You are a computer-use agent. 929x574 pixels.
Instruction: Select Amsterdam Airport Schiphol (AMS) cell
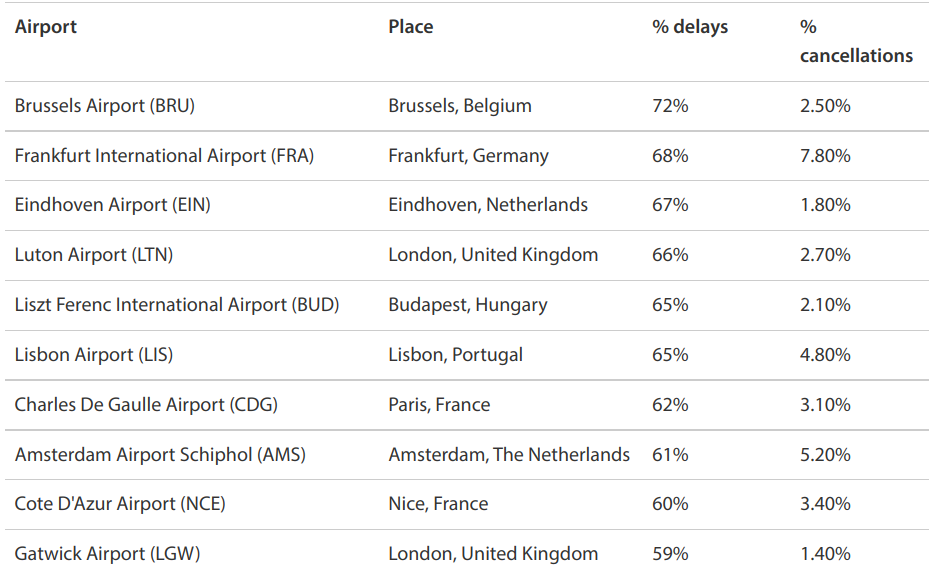(x=160, y=455)
